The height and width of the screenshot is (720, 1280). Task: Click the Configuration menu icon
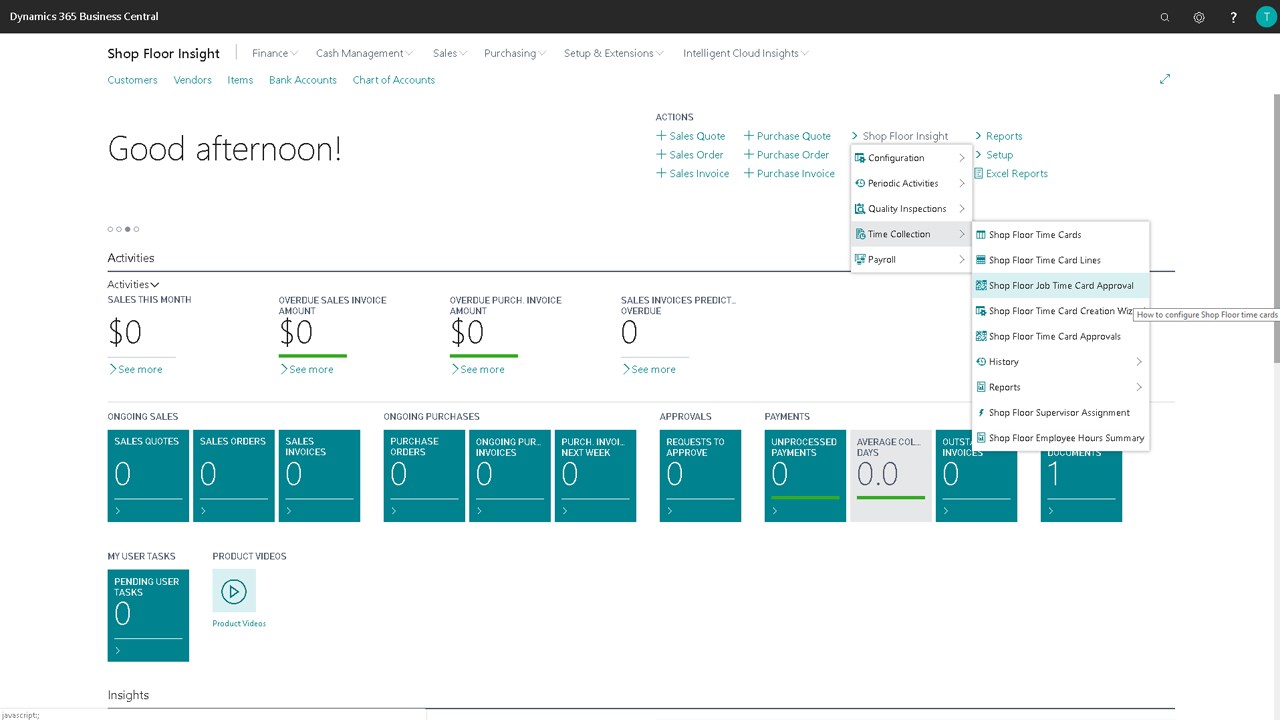[x=860, y=158]
